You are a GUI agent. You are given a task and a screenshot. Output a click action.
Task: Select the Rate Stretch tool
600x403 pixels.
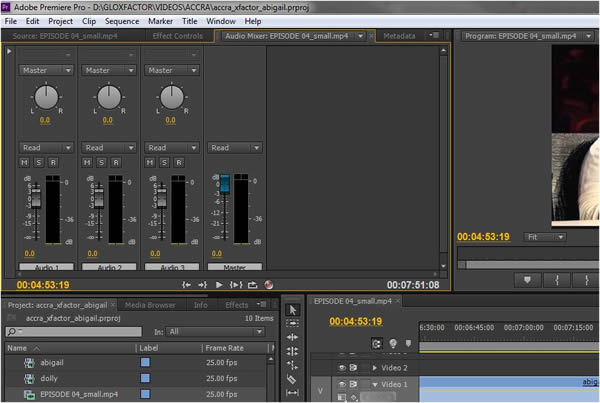coord(292,365)
